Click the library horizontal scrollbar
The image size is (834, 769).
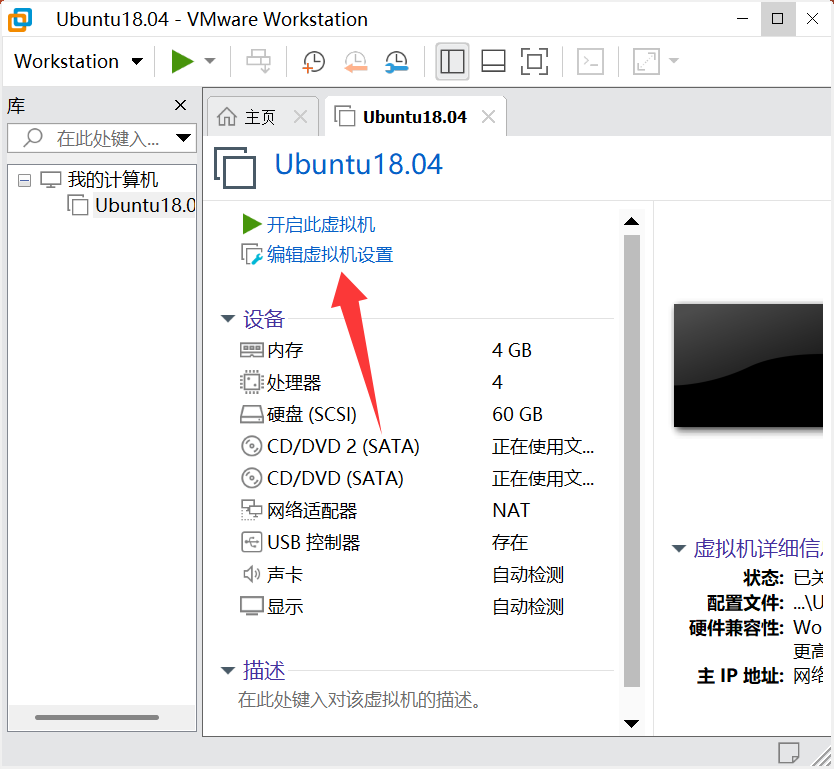pos(97,717)
